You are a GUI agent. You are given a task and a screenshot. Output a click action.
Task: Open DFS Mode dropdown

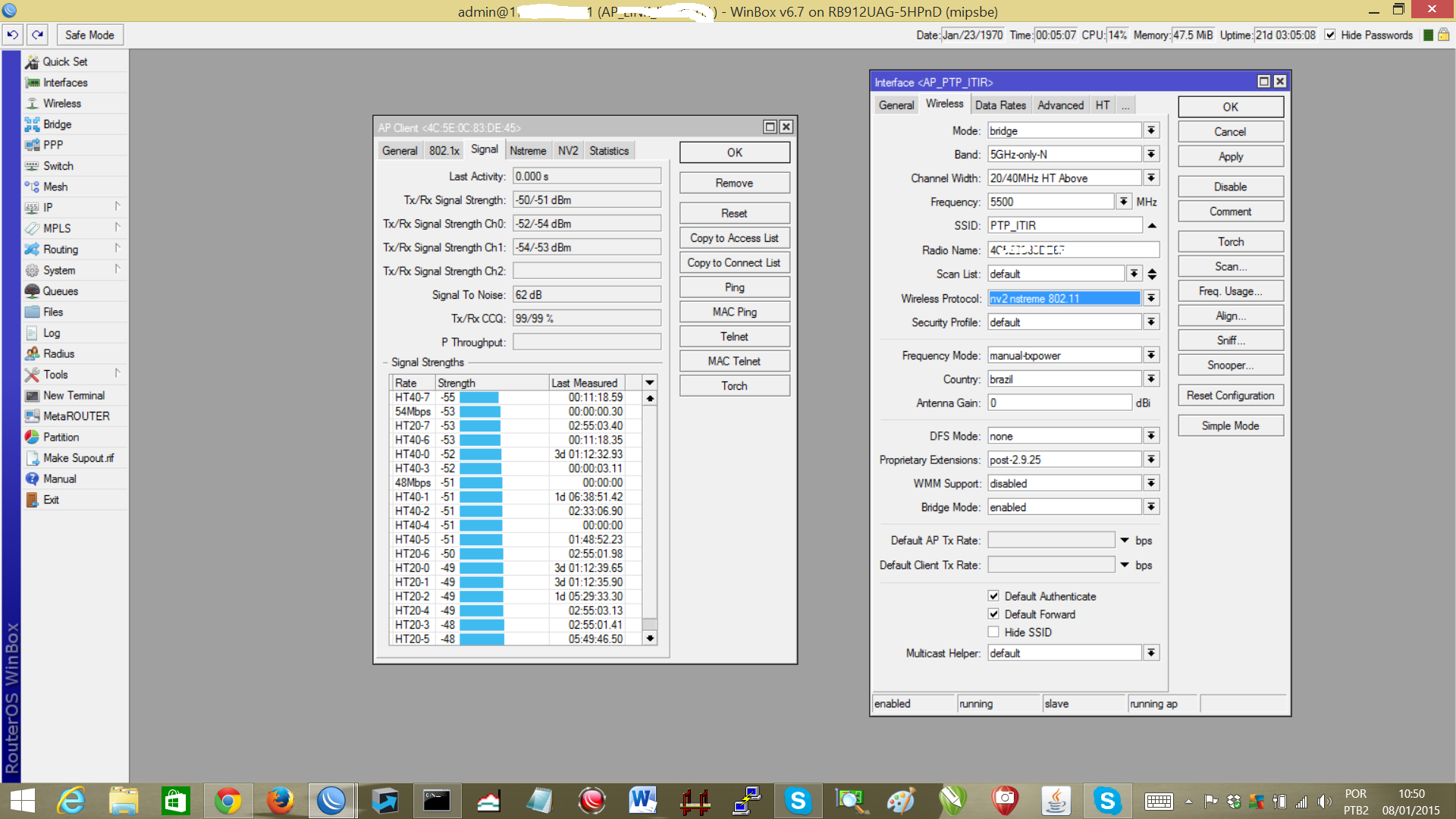1151,435
